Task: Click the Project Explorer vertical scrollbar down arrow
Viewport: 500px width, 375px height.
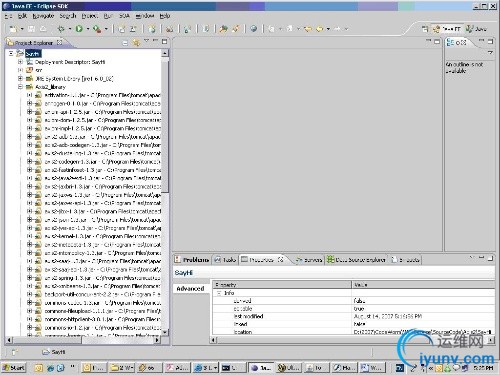Action: click(165, 332)
